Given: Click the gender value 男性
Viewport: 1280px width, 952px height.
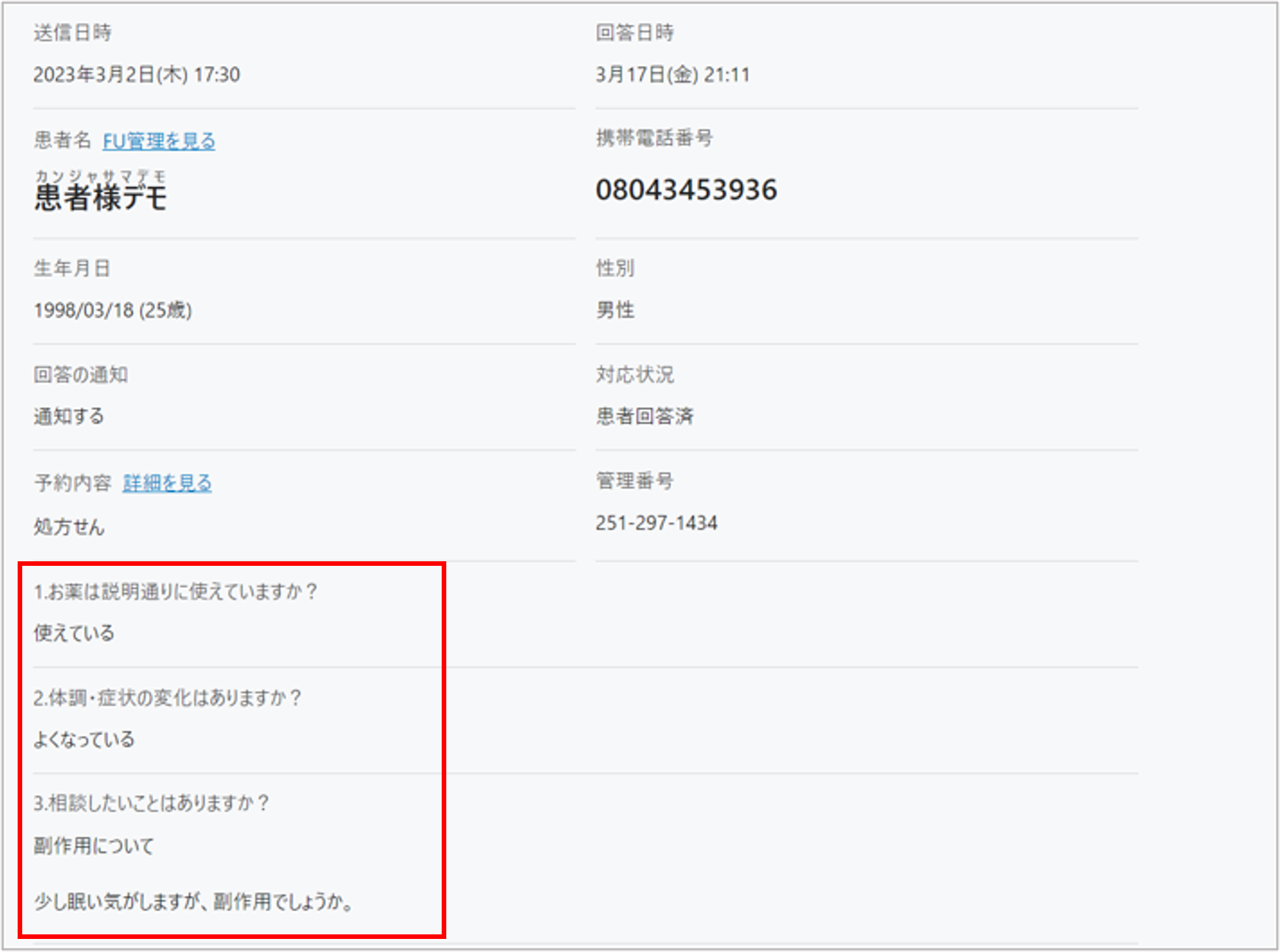Looking at the screenshot, I should pos(615,310).
